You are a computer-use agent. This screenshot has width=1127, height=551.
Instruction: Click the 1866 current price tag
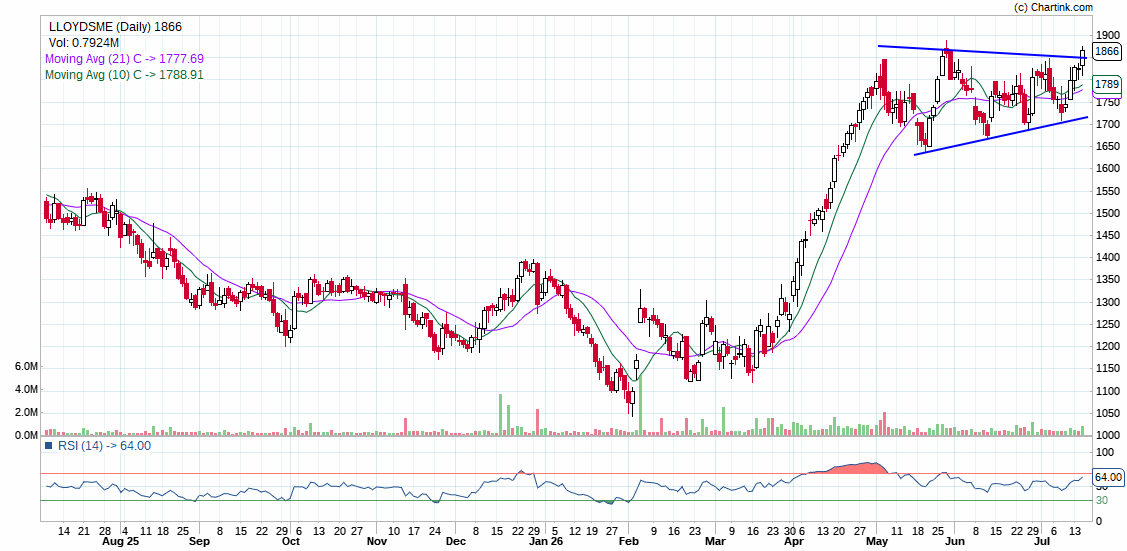coord(1106,51)
